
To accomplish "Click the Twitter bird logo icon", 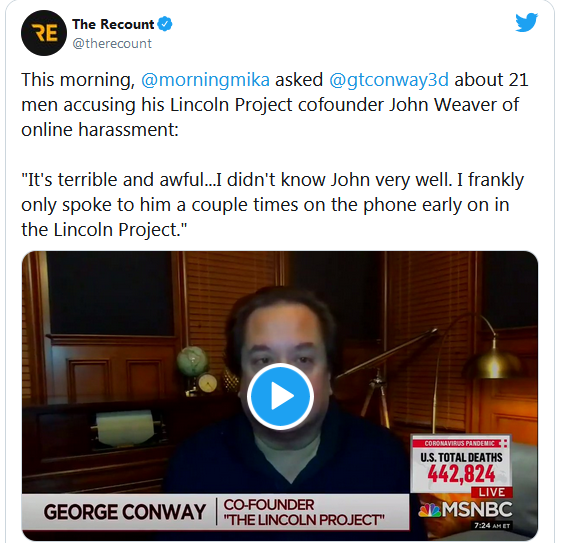I will click(x=526, y=23).
